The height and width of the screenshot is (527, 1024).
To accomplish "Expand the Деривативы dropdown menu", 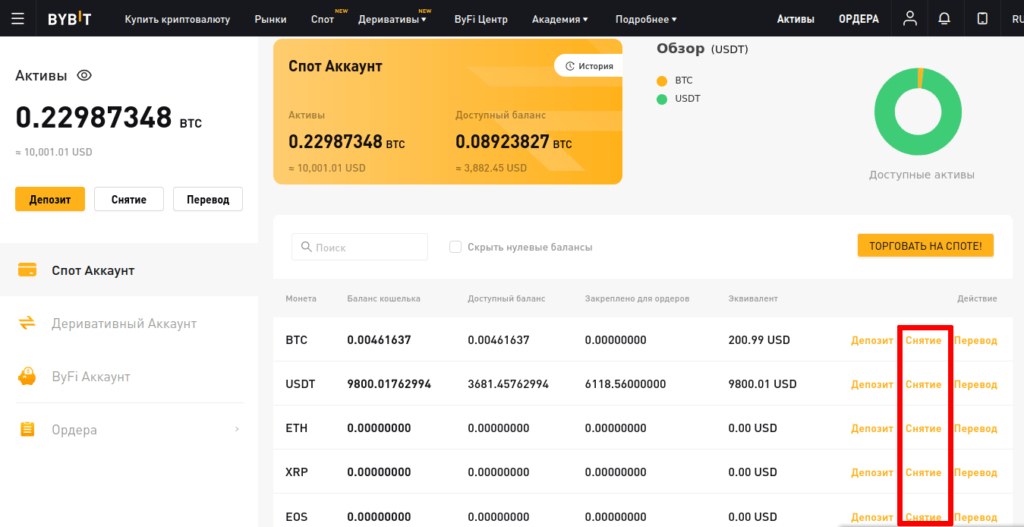I will [392, 19].
